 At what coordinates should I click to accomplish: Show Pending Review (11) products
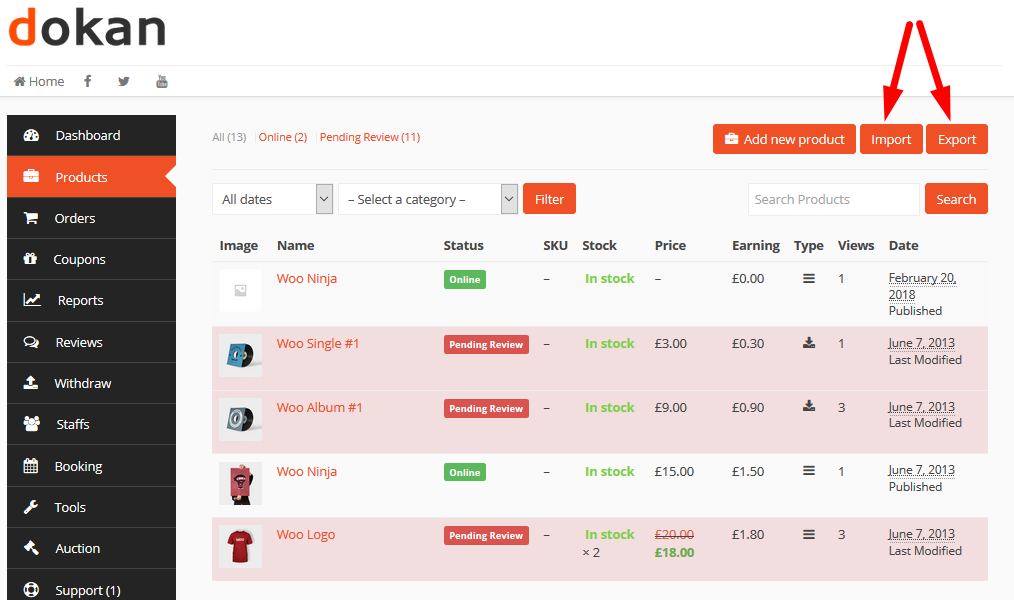(370, 137)
